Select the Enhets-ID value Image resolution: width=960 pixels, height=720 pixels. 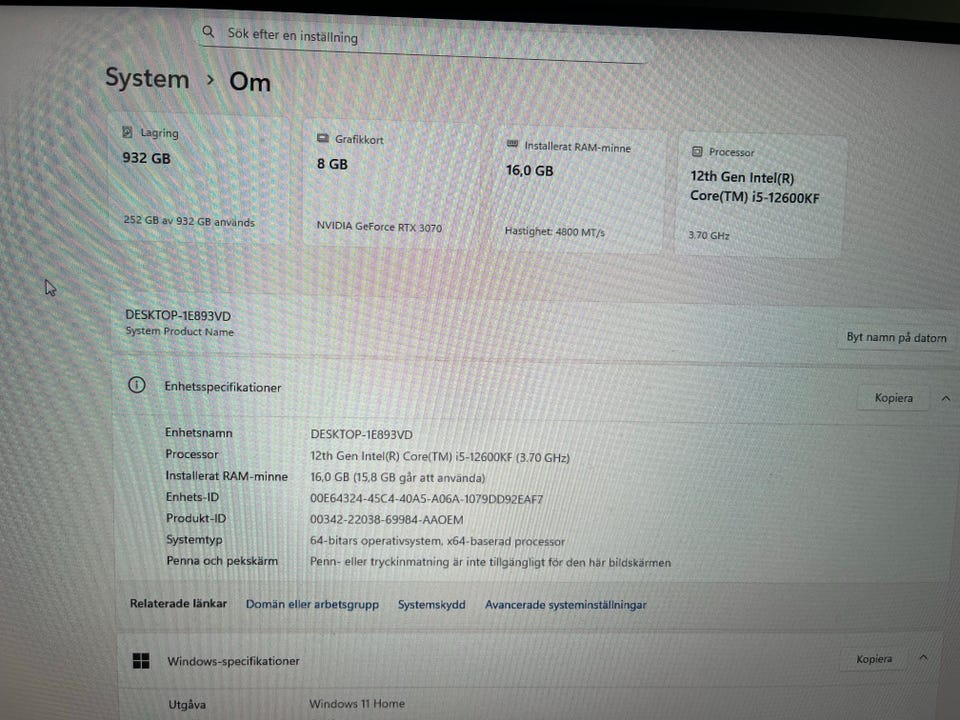(x=426, y=498)
